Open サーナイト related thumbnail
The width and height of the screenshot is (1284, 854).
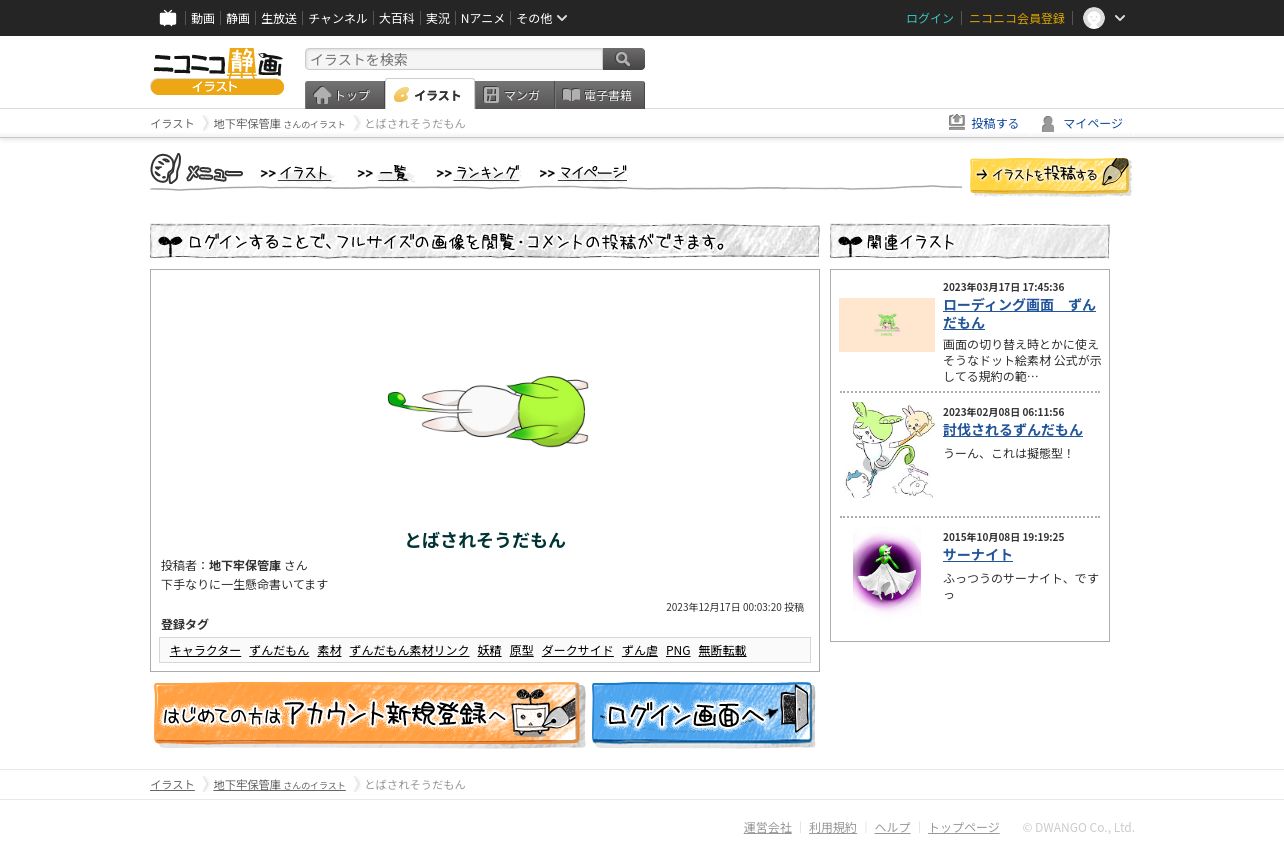pos(887,572)
